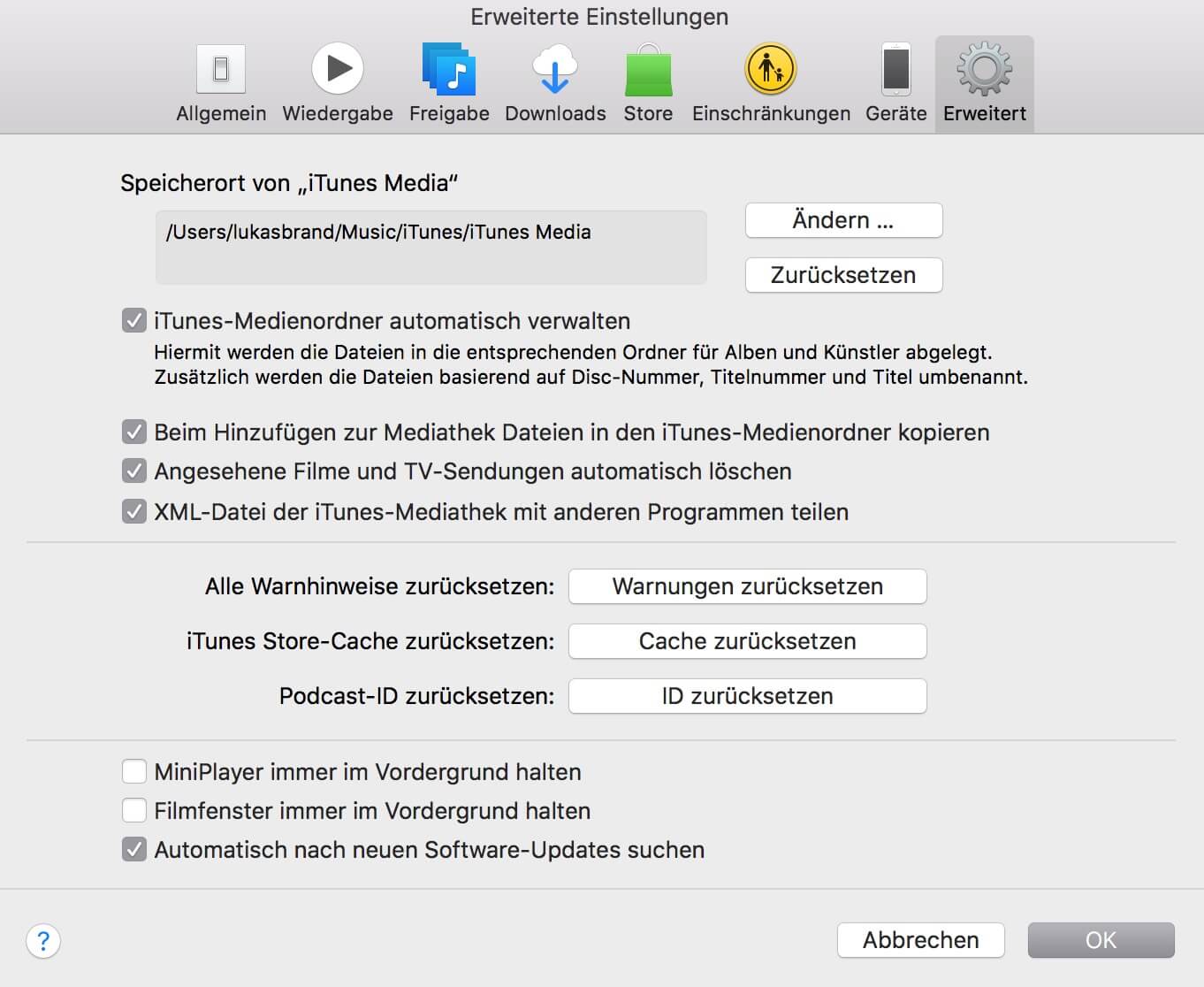Enable MiniPlayer immer im Vordergrund halten

tap(134, 771)
